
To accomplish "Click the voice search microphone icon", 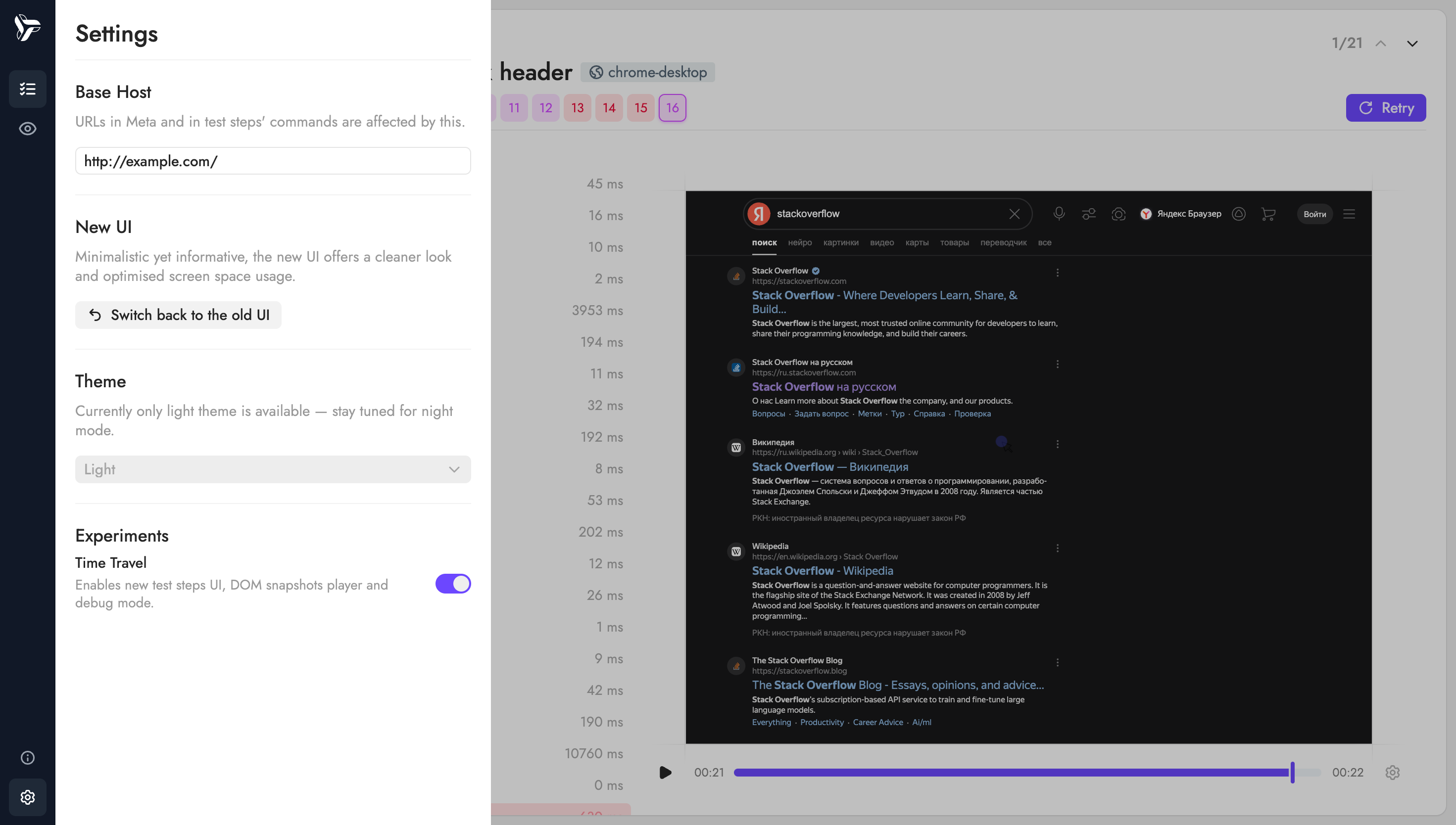I will (x=1059, y=214).
